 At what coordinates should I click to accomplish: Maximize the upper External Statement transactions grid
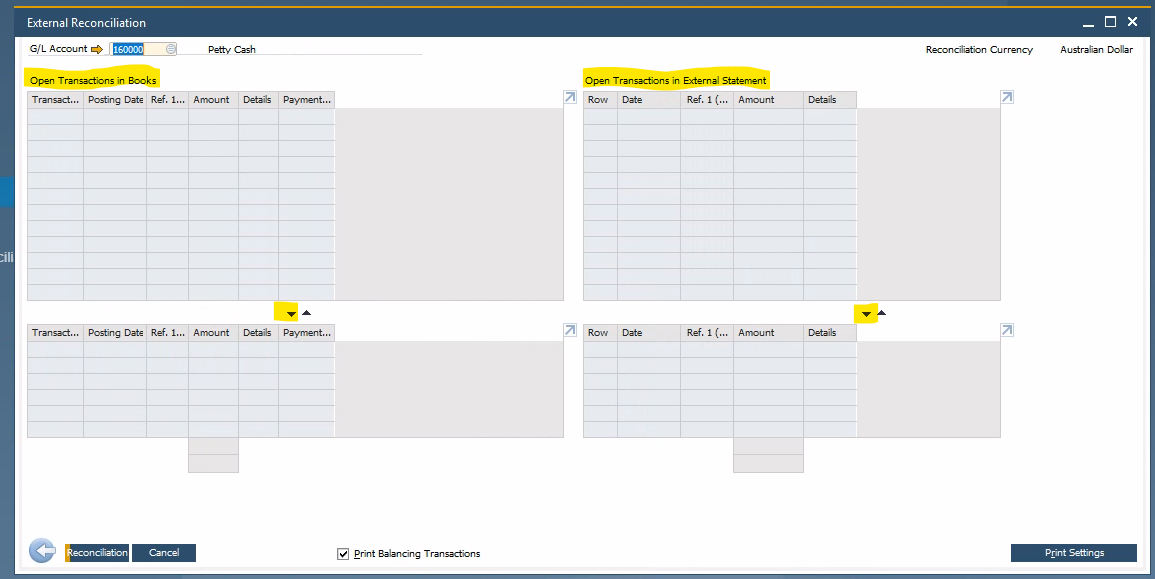(x=1007, y=97)
